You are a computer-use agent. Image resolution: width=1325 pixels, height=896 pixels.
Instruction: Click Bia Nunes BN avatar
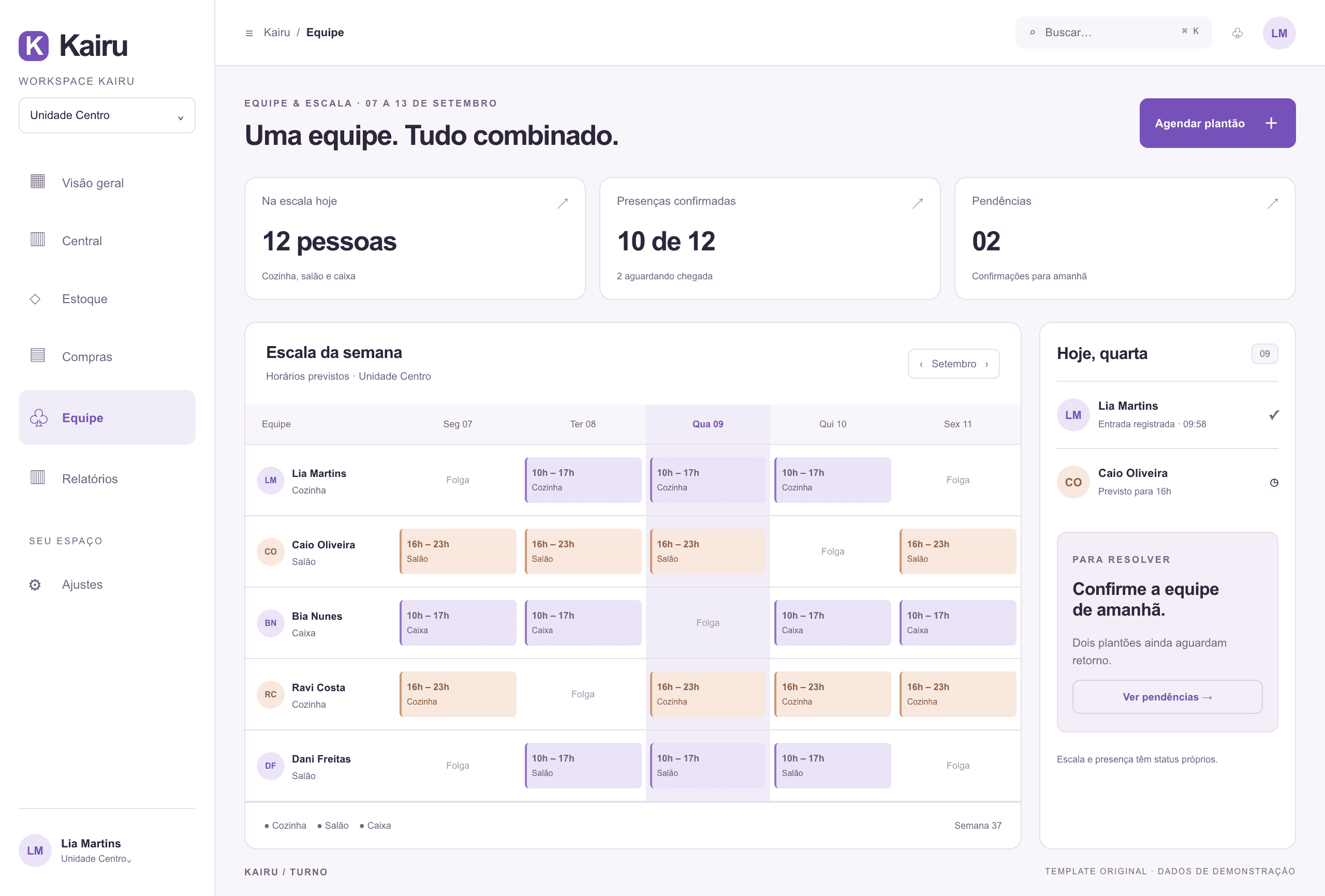[271, 623]
